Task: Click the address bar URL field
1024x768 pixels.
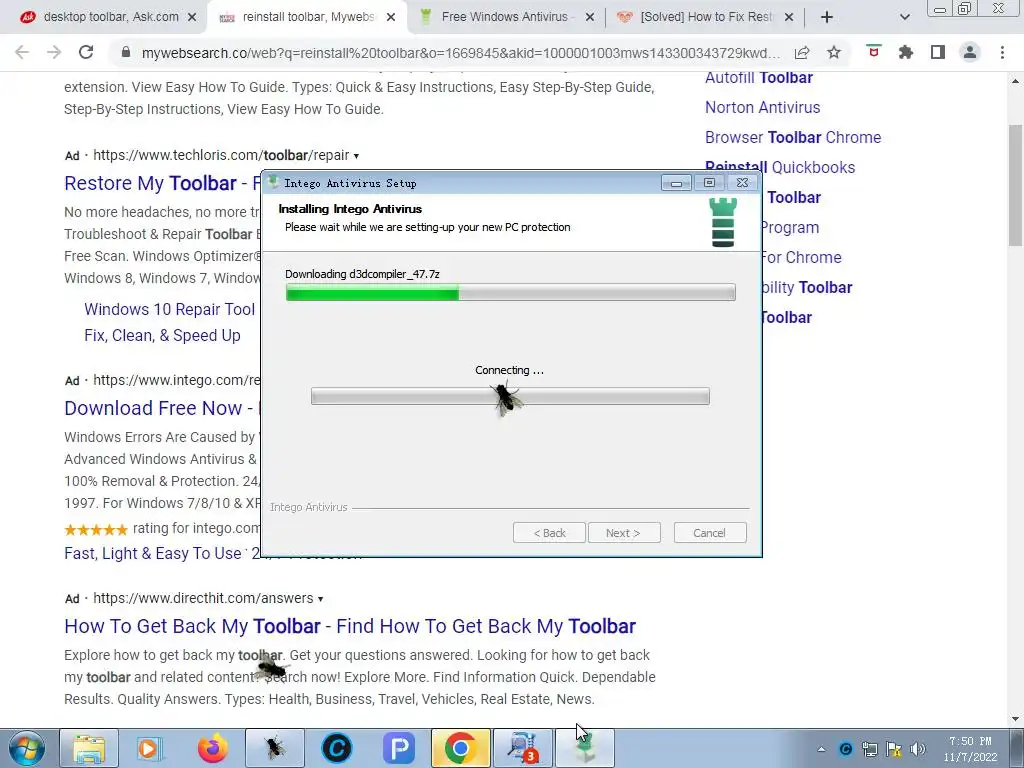Action: point(461,52)
